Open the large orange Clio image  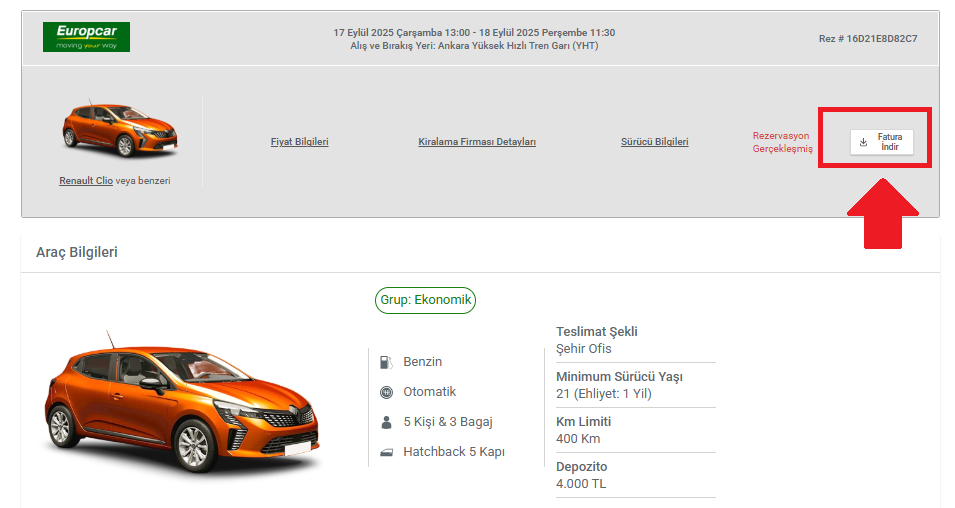tap(182, 403)
